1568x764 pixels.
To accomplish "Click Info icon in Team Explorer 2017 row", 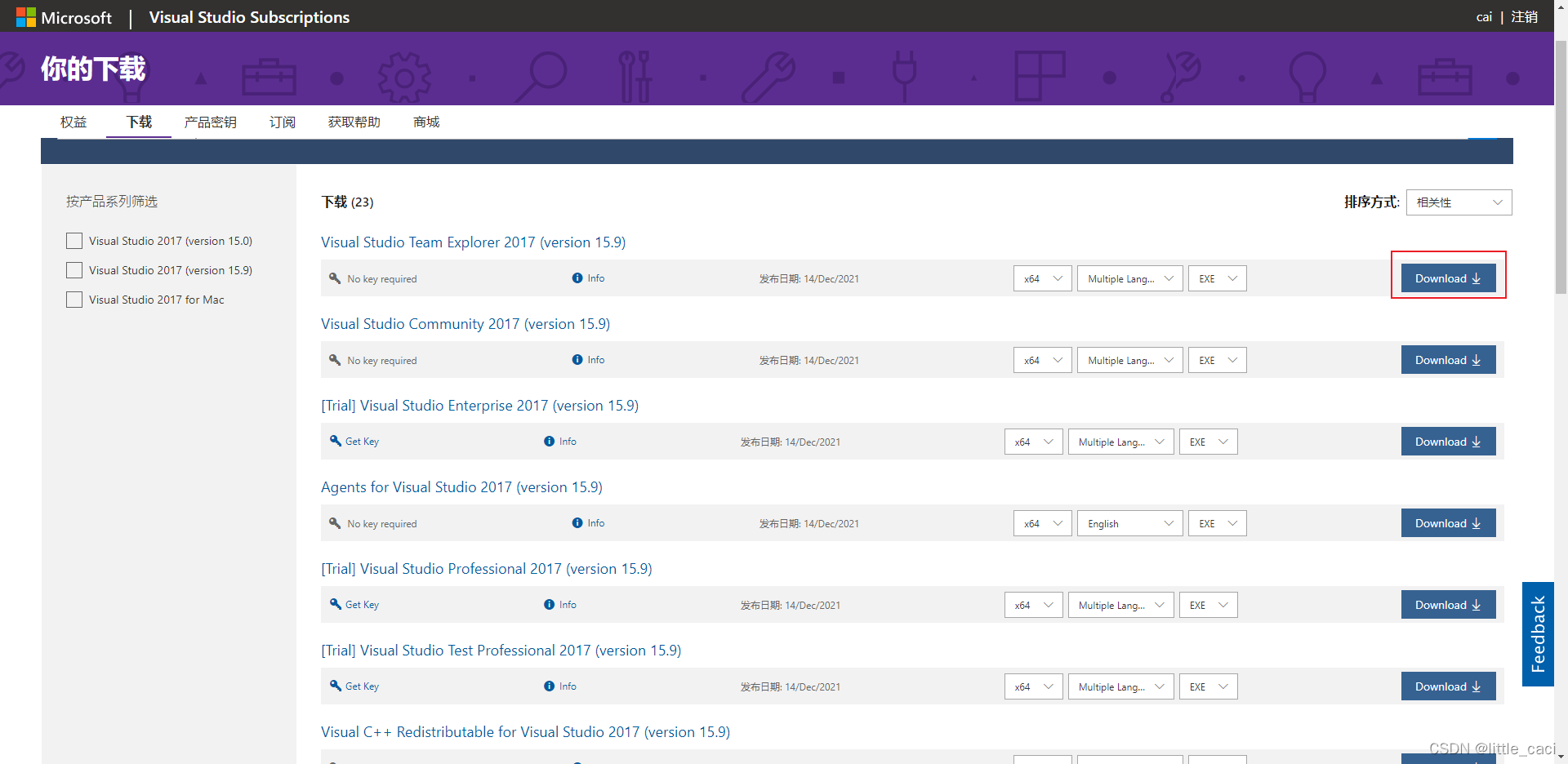I will pos(577,278).
